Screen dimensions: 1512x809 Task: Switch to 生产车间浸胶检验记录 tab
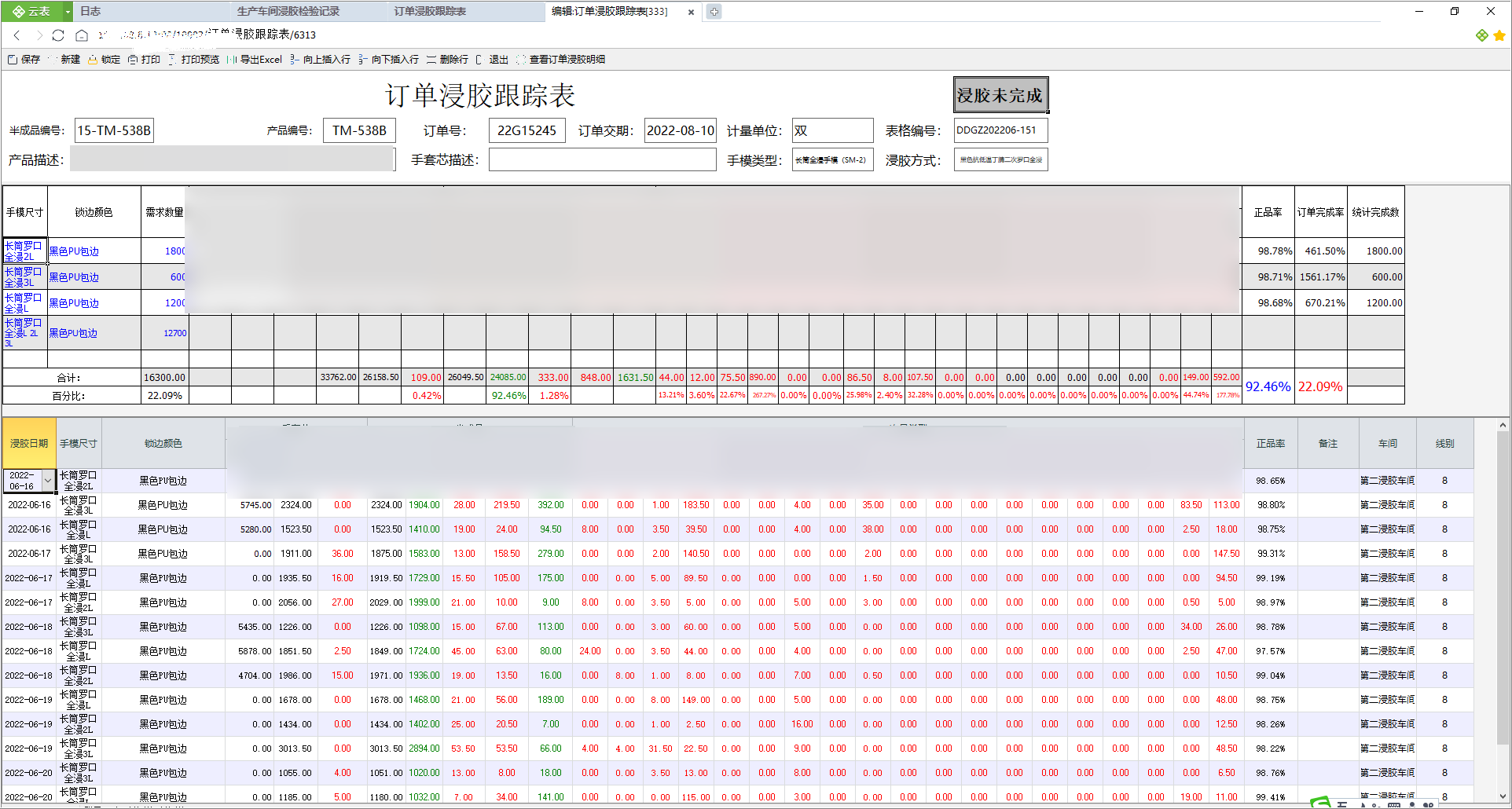[288, 12]
